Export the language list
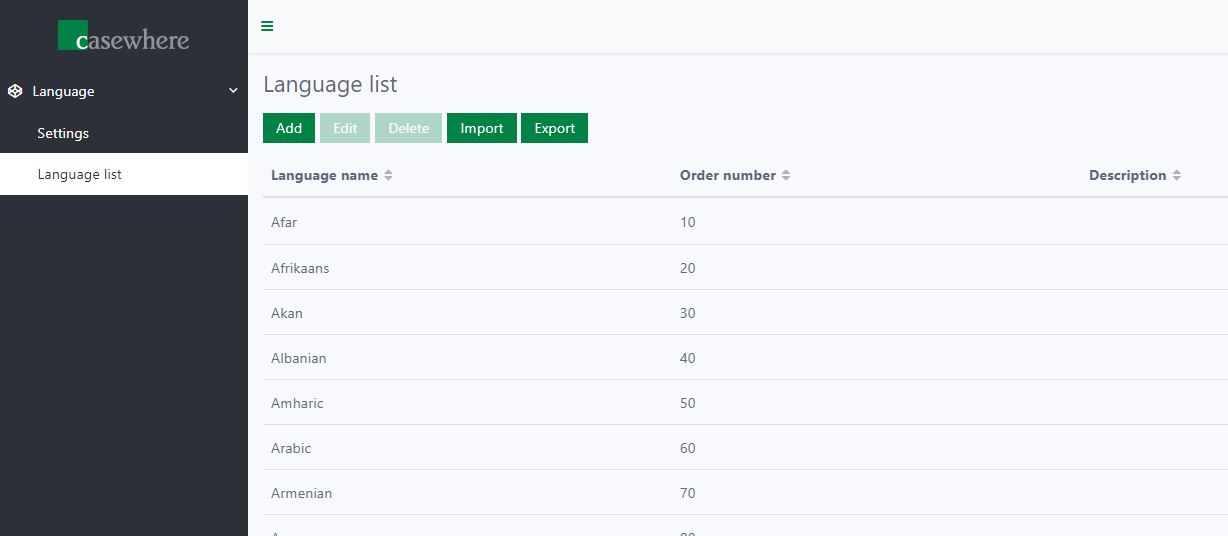 tap(554, 128)
